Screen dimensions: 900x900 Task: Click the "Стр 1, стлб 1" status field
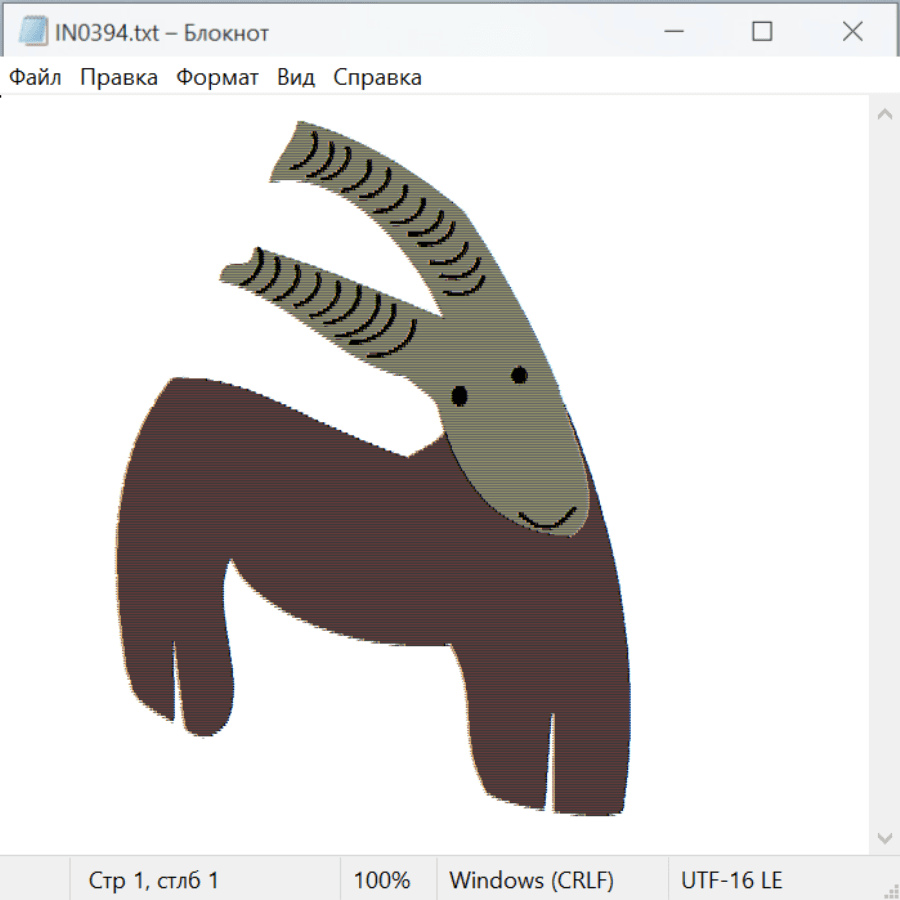point(154,880)
